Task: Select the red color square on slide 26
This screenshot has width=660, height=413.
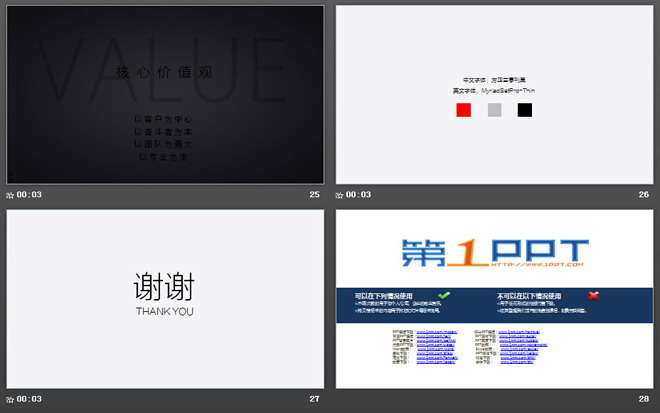Action: [463, 110]
